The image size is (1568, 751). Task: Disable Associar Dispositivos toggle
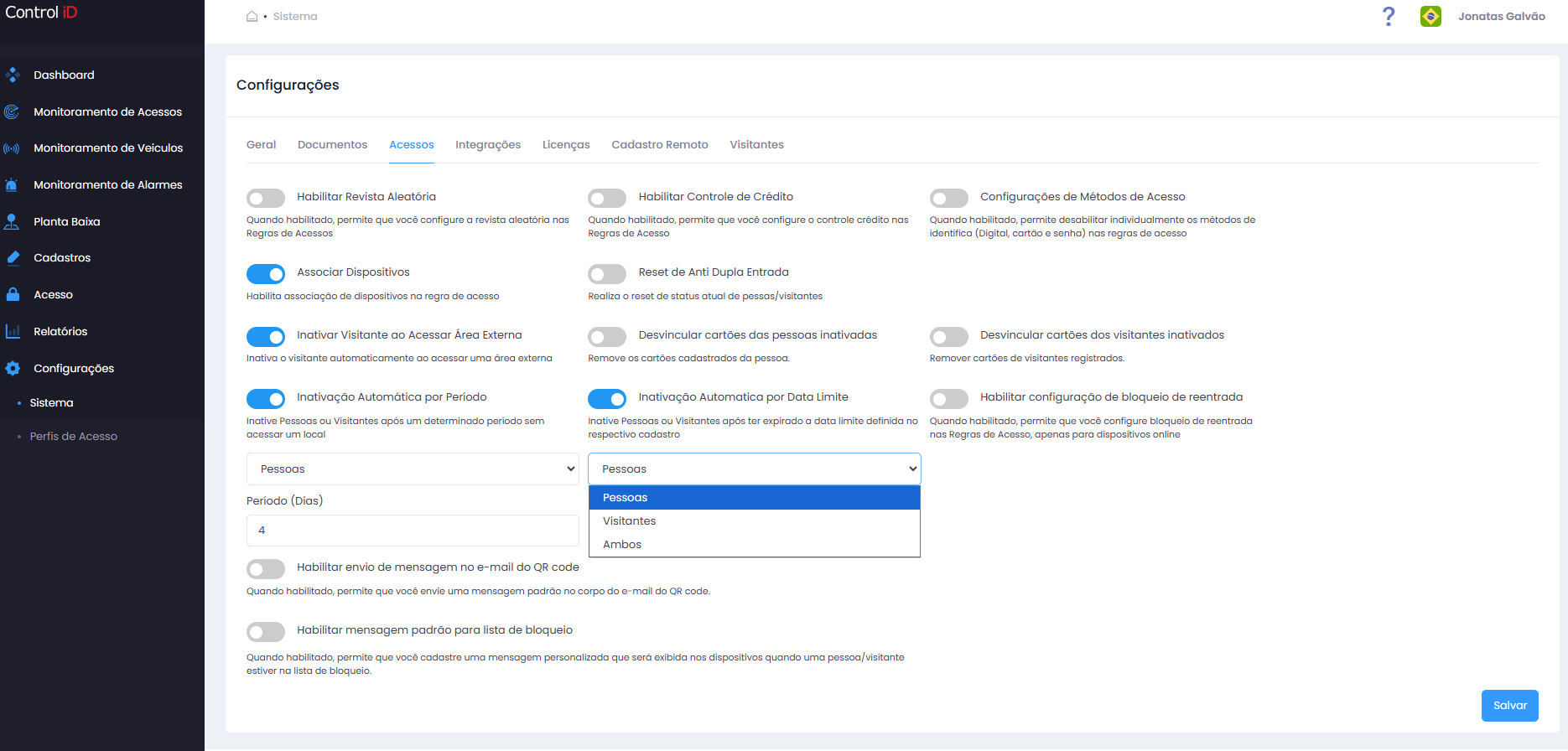[x=266, y=274]
